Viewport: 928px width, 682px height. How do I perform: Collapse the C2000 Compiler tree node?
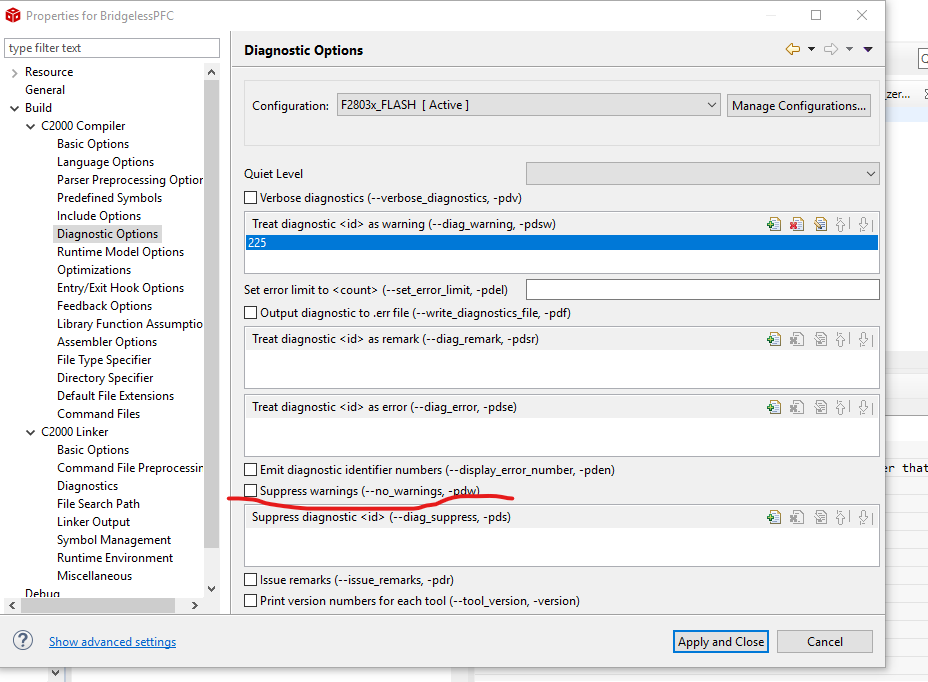[x=31, y=126]
